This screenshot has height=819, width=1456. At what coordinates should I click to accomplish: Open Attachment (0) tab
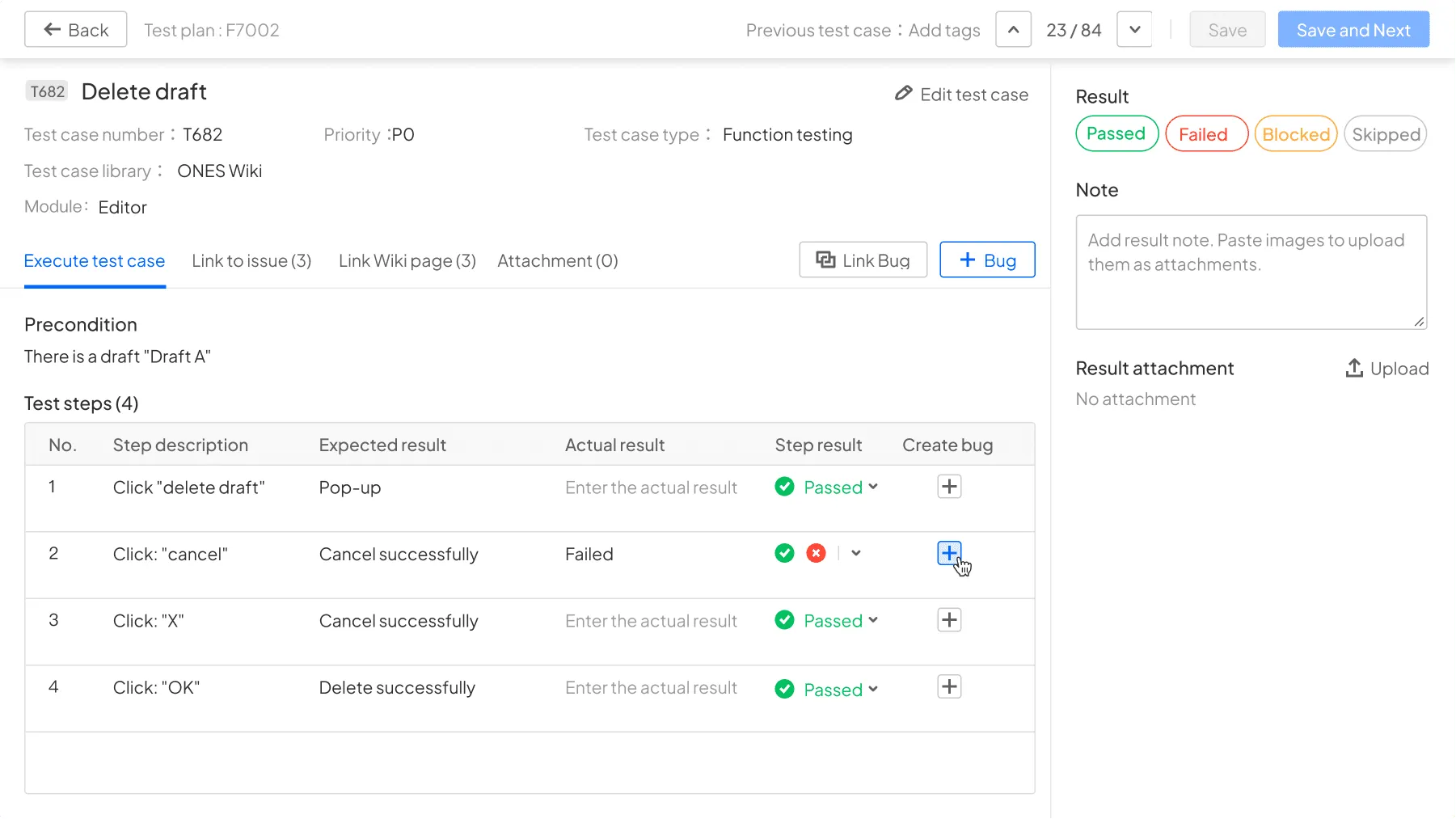[x=558, y=261]
